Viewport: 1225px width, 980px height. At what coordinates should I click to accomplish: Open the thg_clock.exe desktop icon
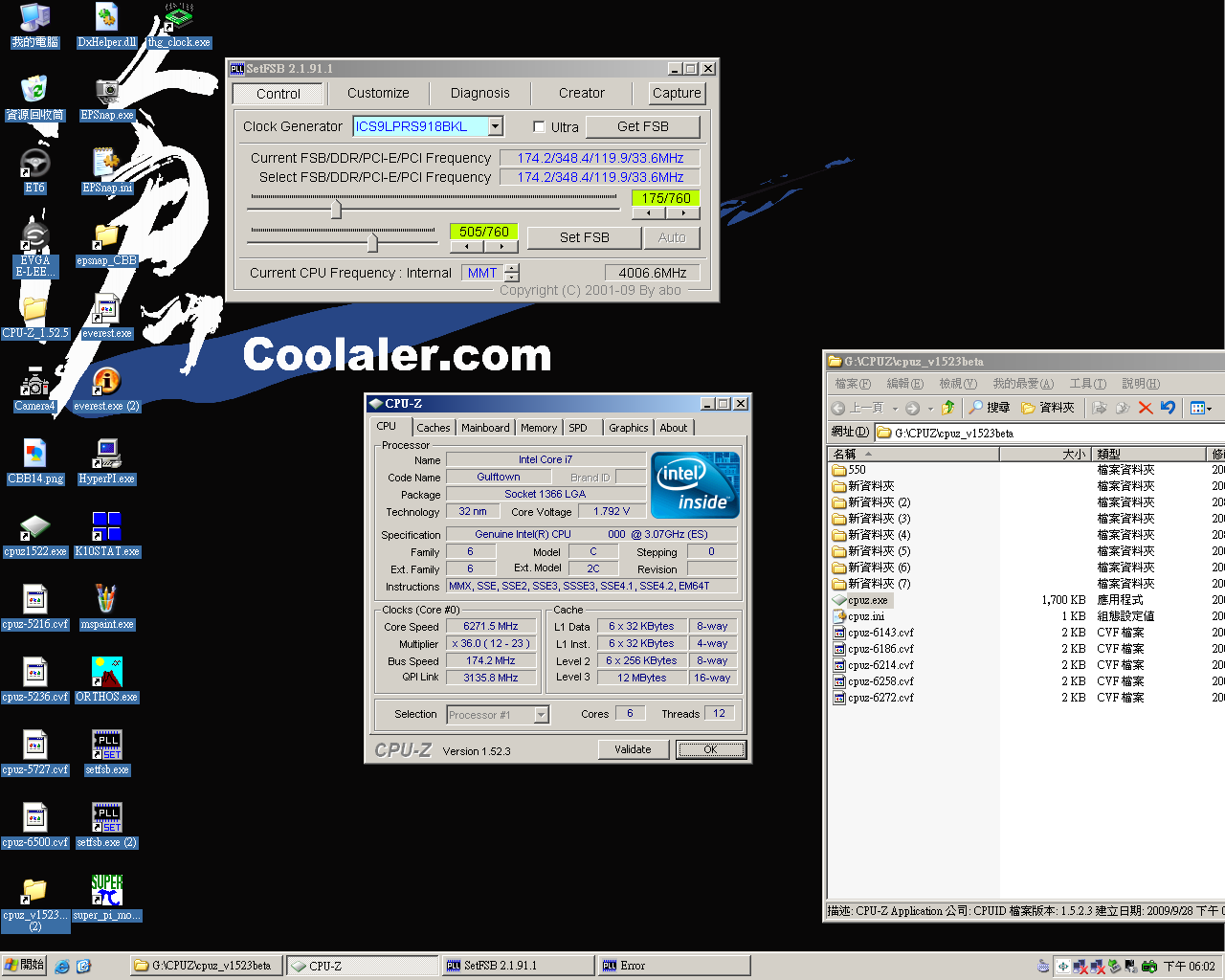pyautogui.click(x=179, y=26)
